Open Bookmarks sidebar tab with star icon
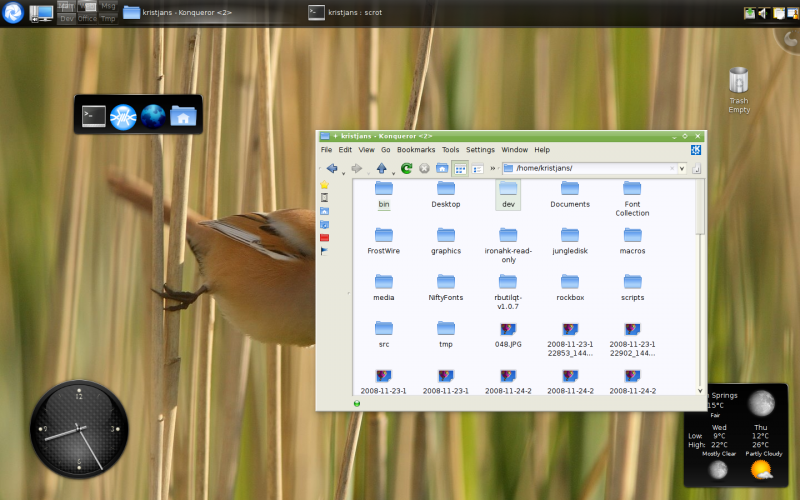The height and width of the screenshot is (500, 800). 324,185
